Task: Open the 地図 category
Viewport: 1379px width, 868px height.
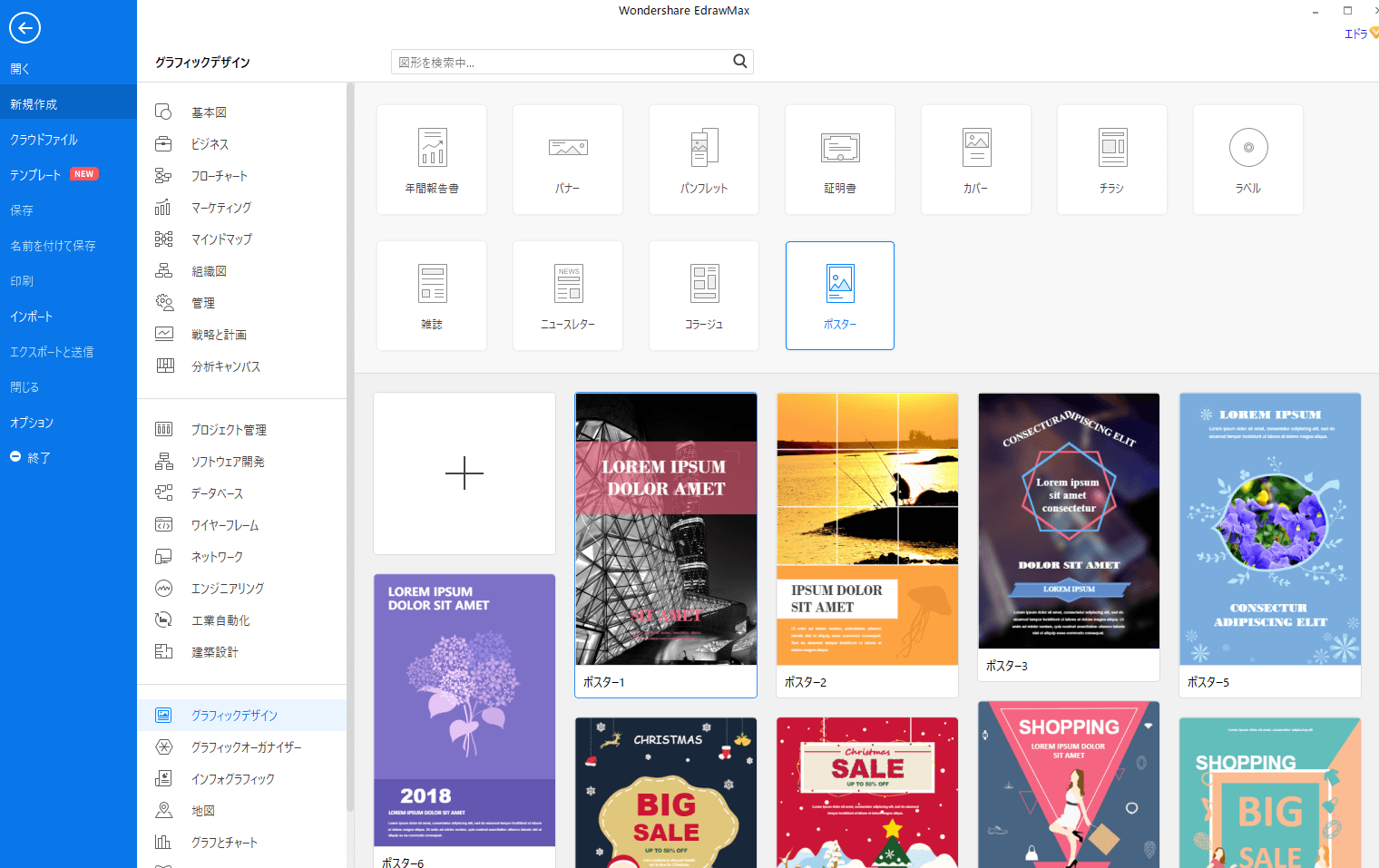Action: point(202,810)
